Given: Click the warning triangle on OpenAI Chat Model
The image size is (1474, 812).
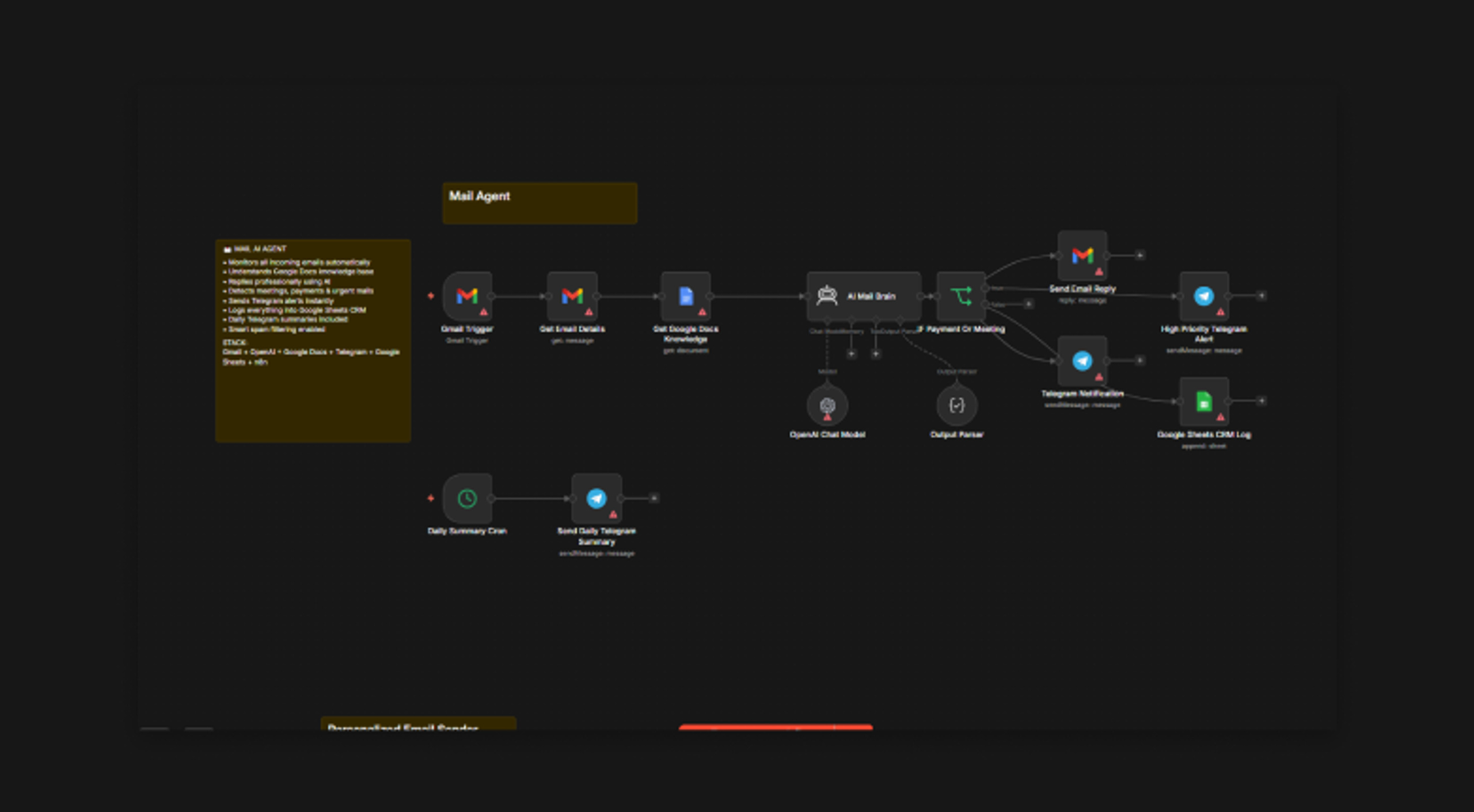Looking at the screenshot, I should [827, 417].
